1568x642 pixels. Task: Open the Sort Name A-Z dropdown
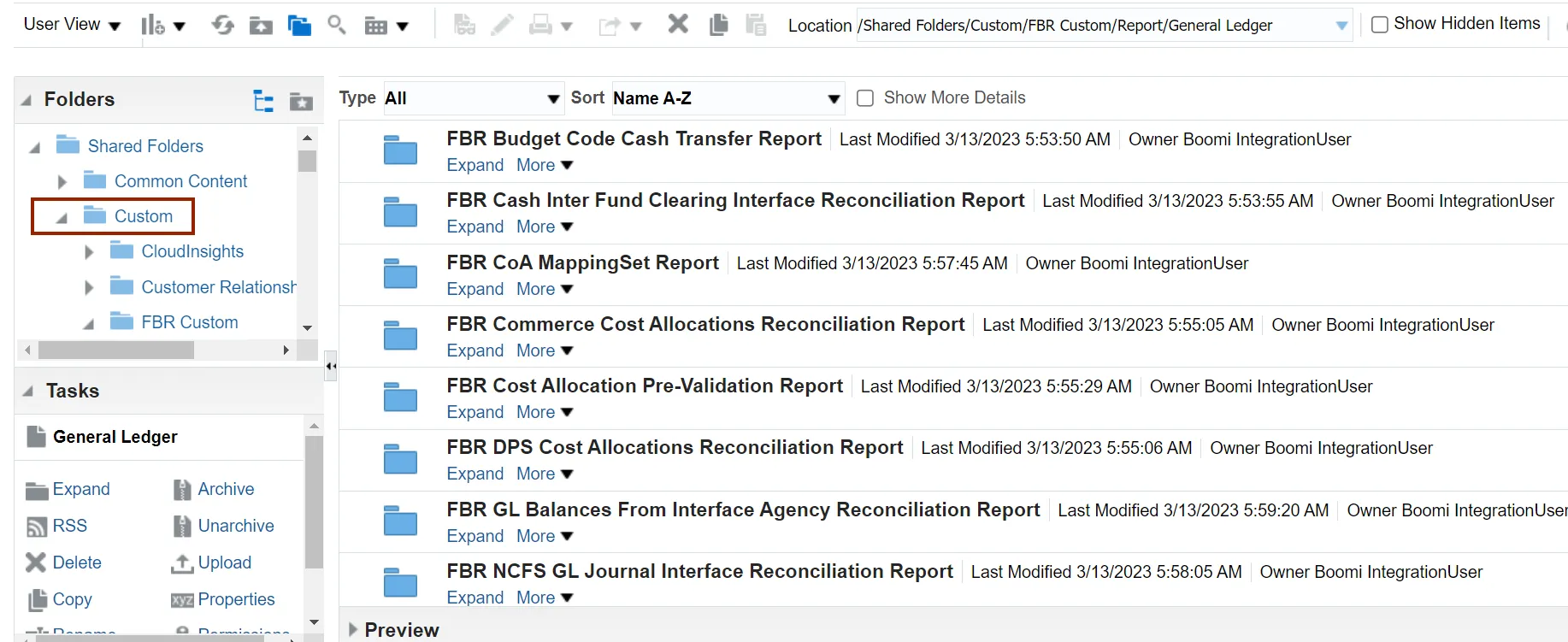coord(727,98)
